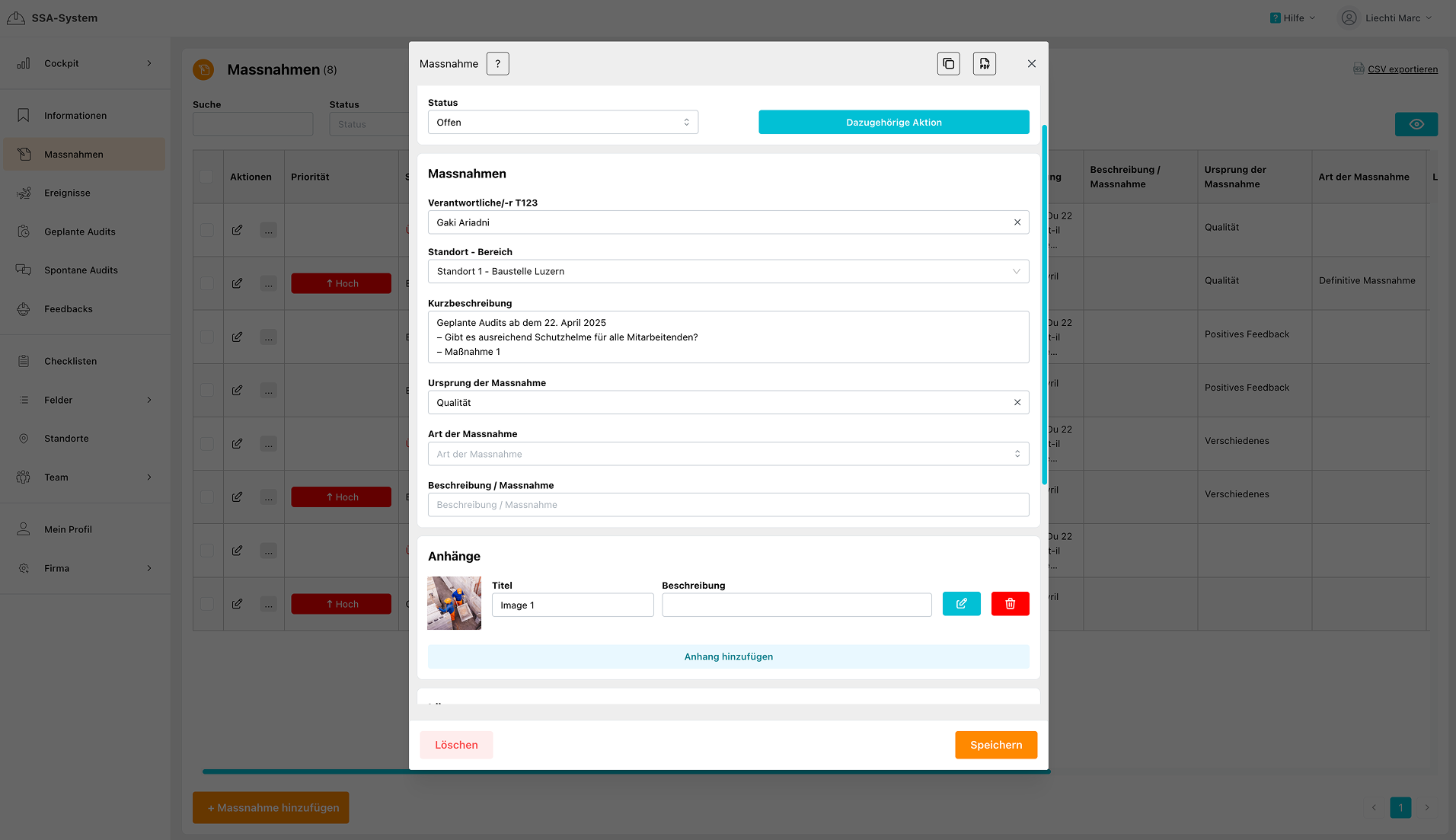Open the help question mark in dialog header
The image size is (1456, 840).
click(x=497, y=64)
